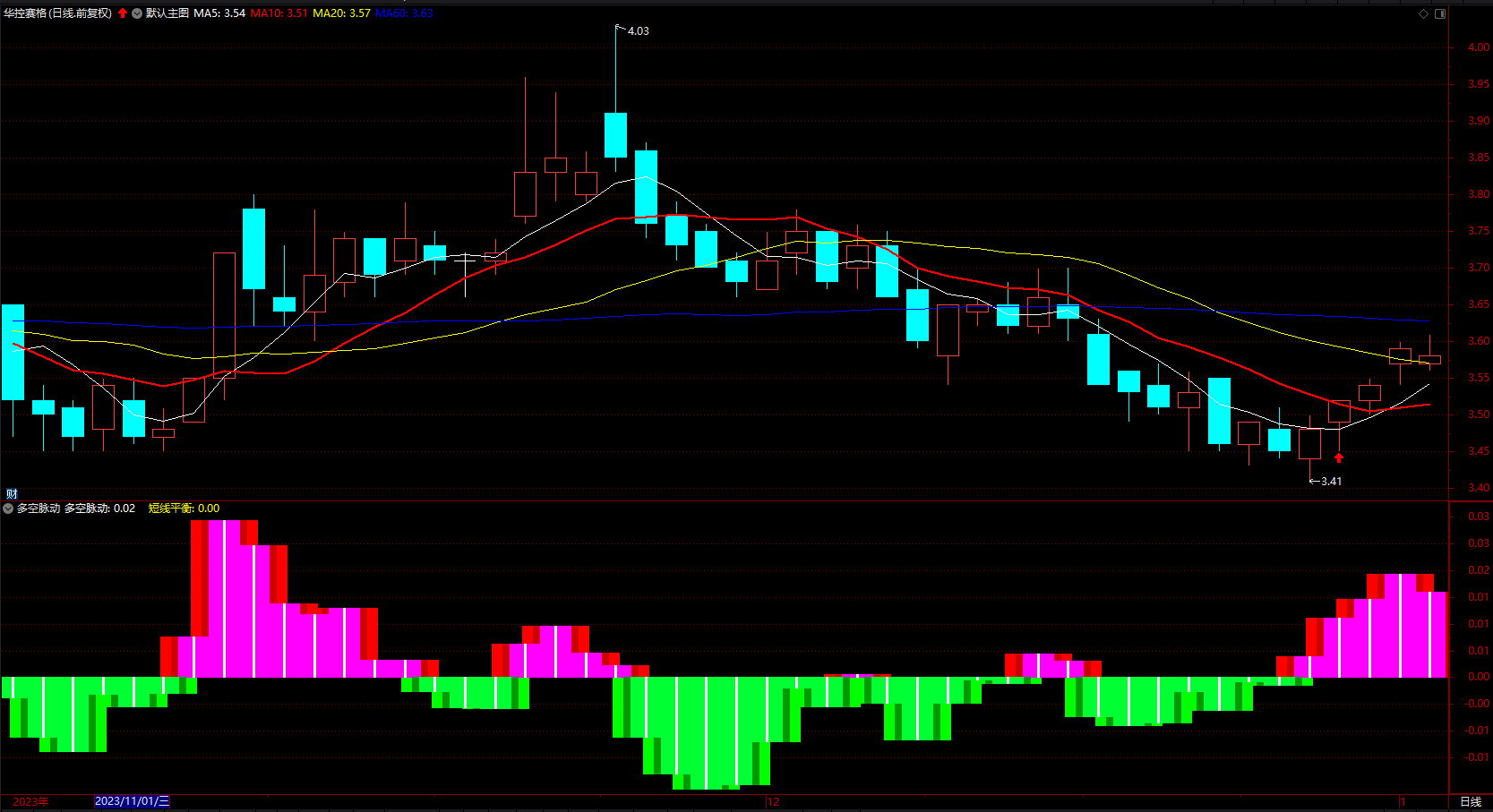Click the 4.00 price axis label
This screenshot has width=1493, height=812.
(1479, 47)
